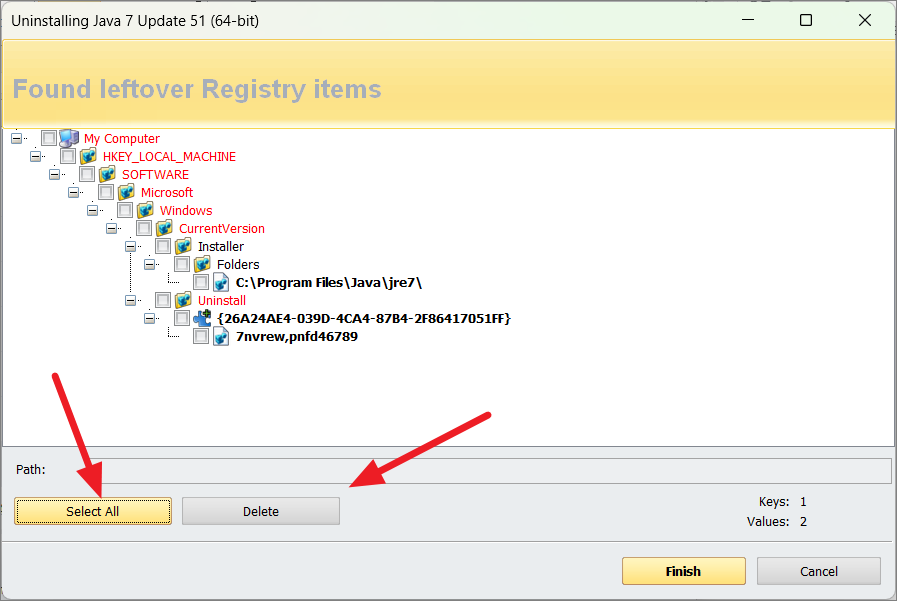Select the Installer tree label
Image resolution: width=897 pixels, height=601 pixels.
tap(221, 246)
